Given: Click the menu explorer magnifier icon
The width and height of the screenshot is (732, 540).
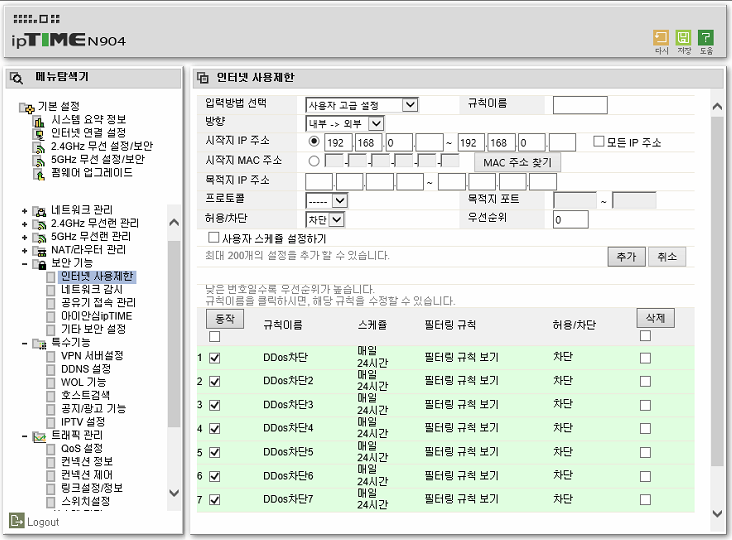Looking at the screenshot, I should click(16, 78).
